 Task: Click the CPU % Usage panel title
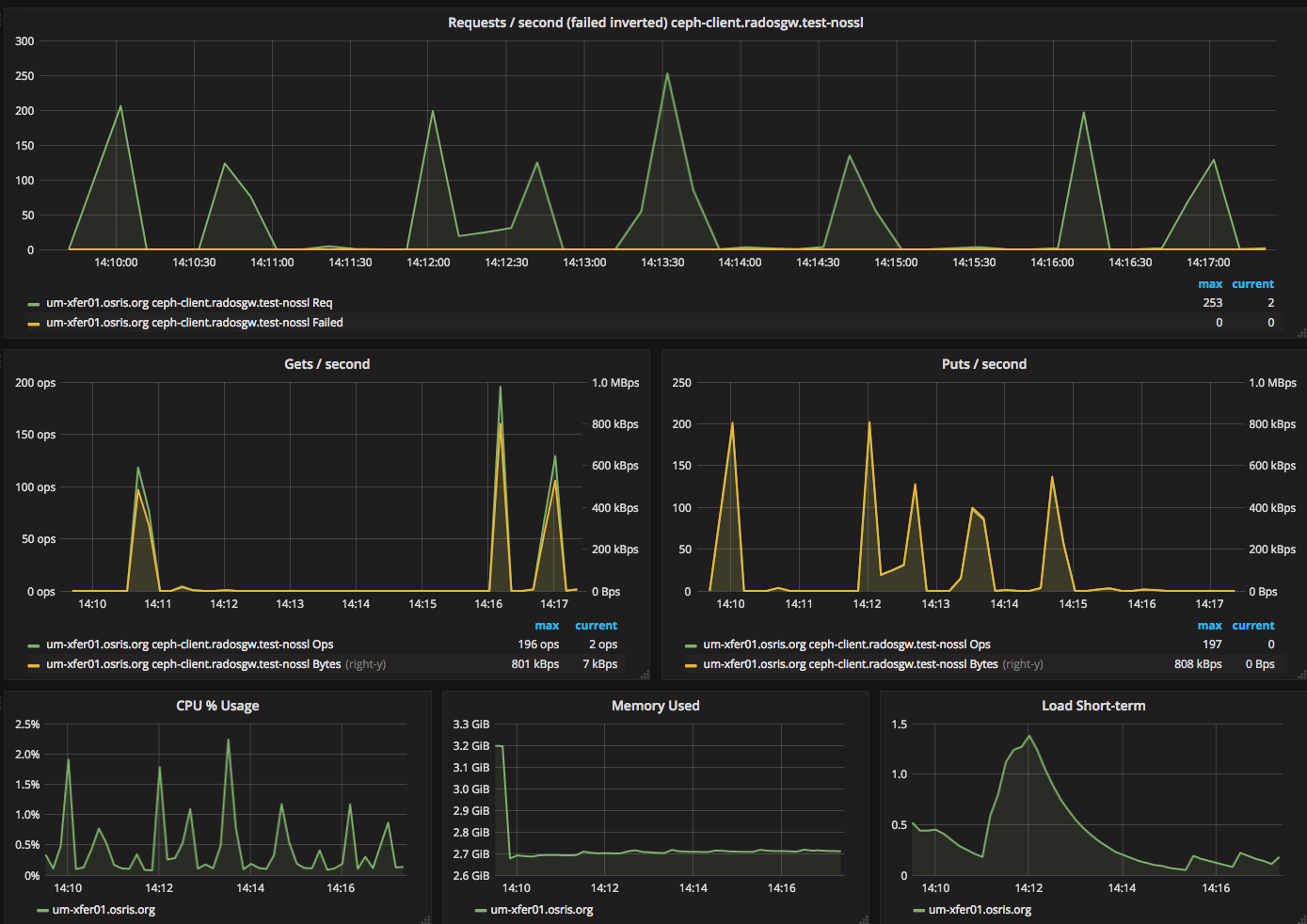coord(217,706)
